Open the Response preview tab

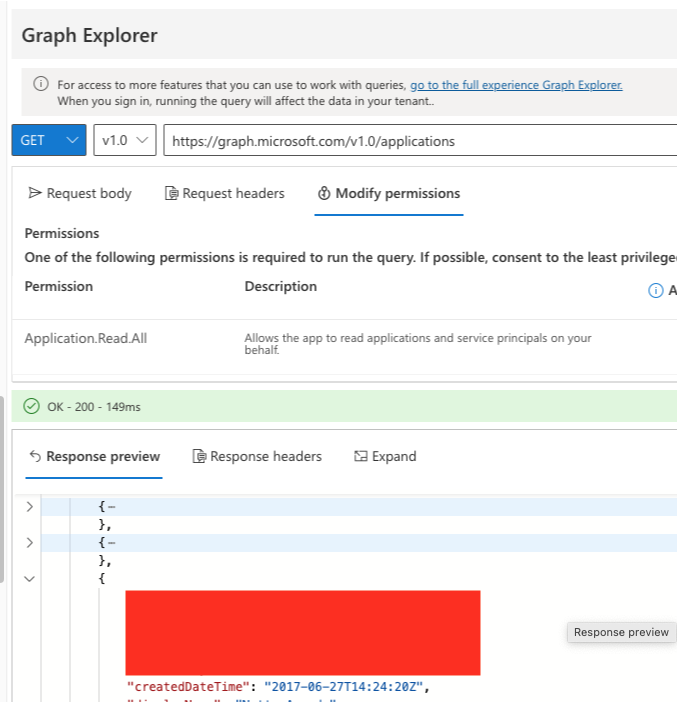coord(94,456)
